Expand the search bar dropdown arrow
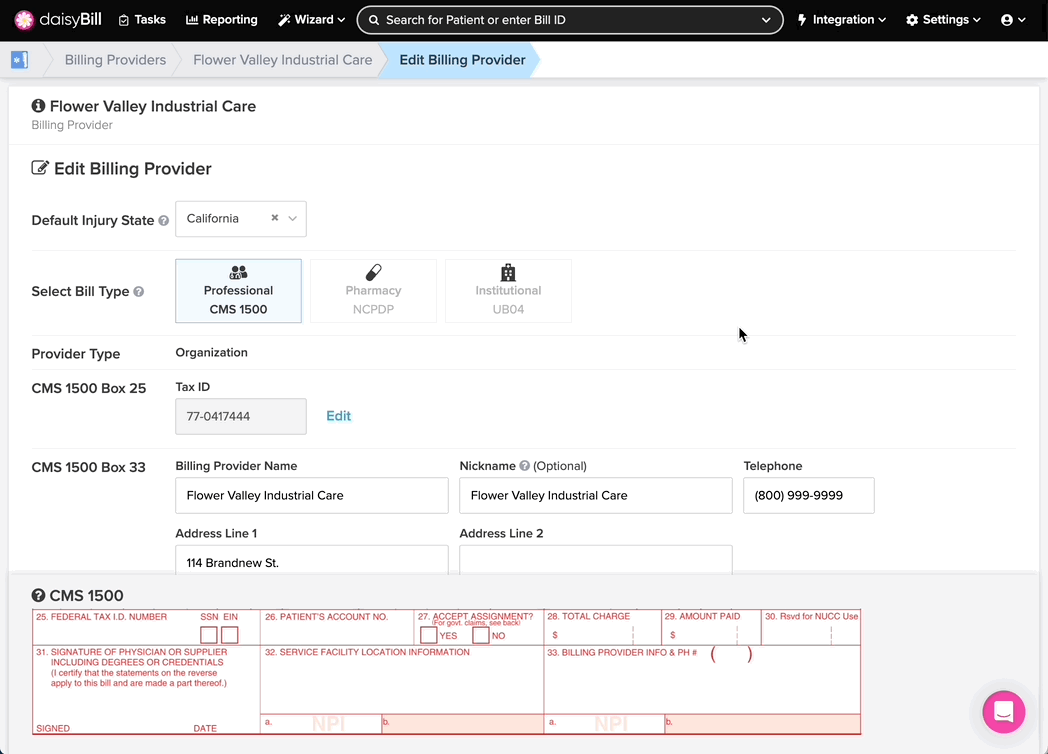The width and height of the screenshot is (1048, 754). tap(766, 20)
